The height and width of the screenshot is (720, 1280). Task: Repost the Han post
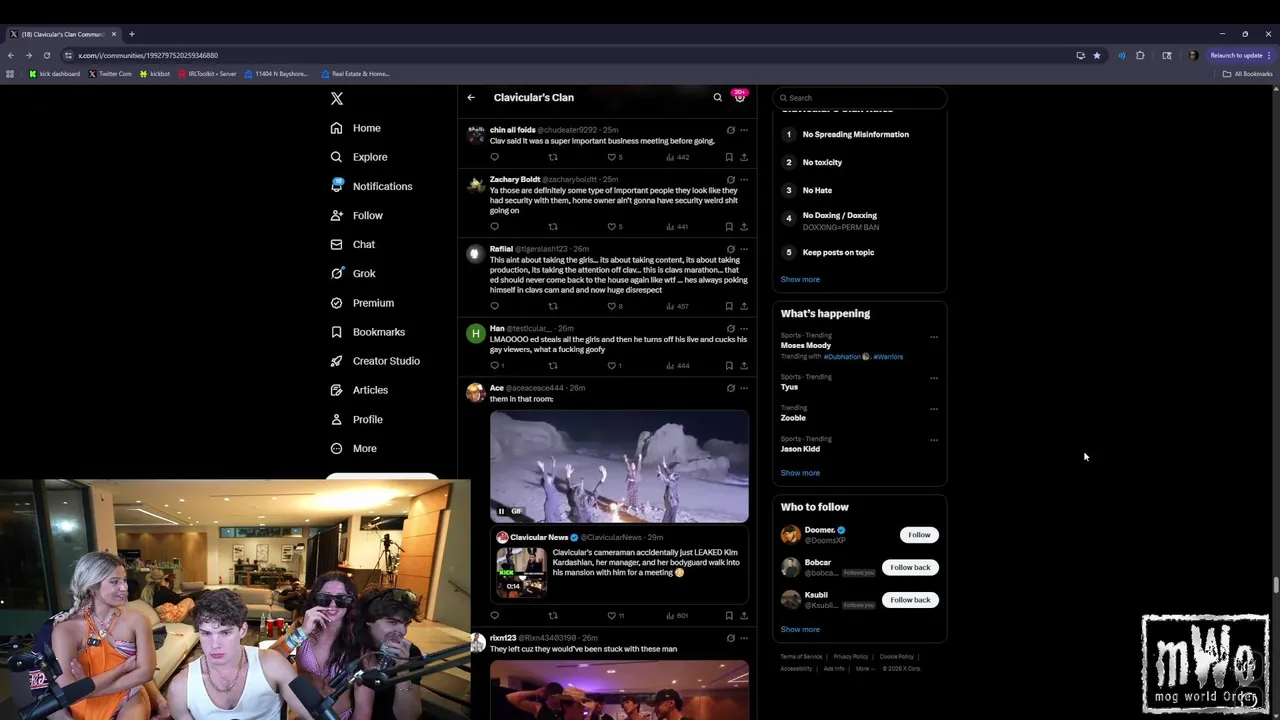coord(553,366)
